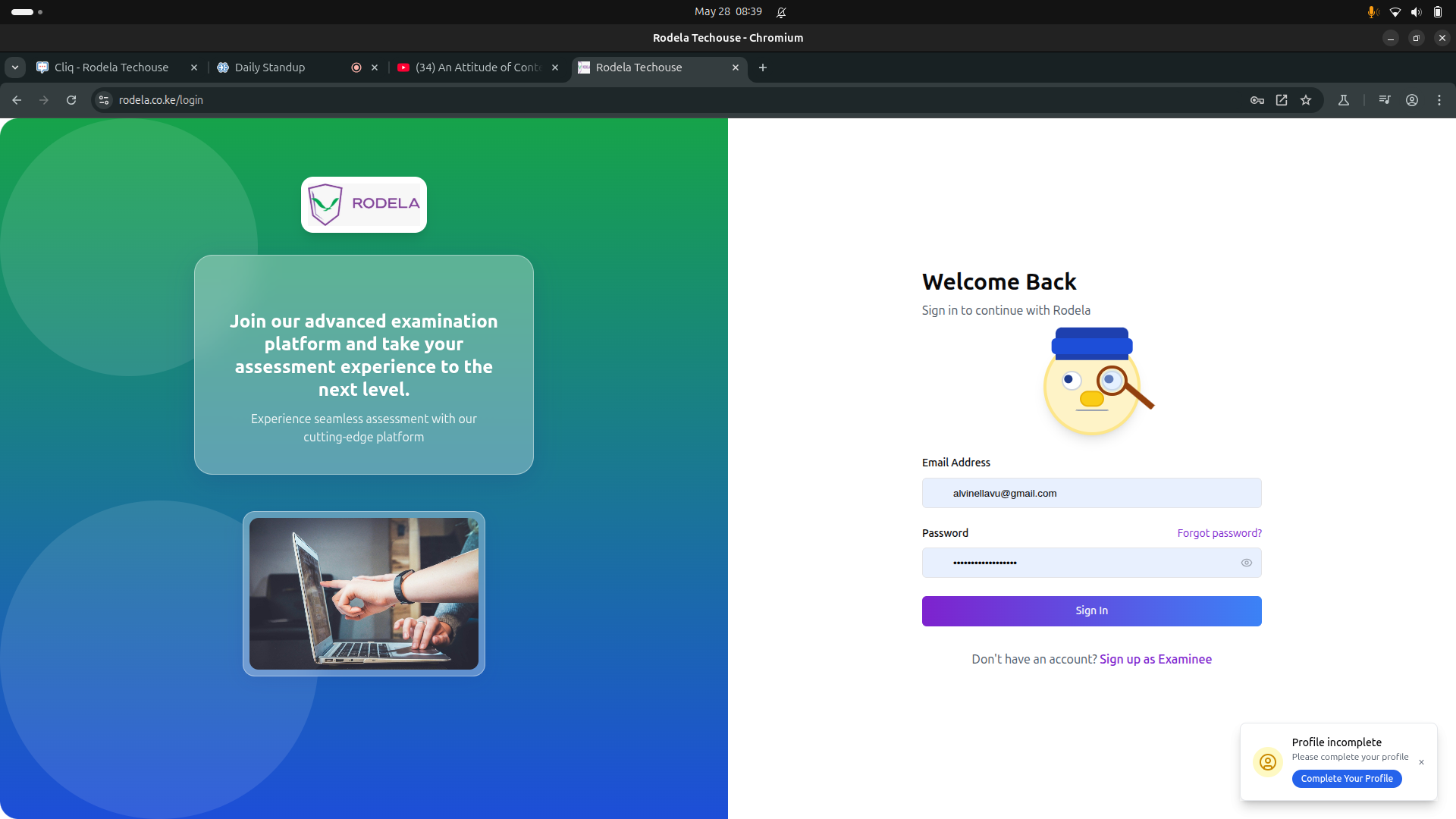Toggle password visibility with the eye icon

pos(1246,563)
